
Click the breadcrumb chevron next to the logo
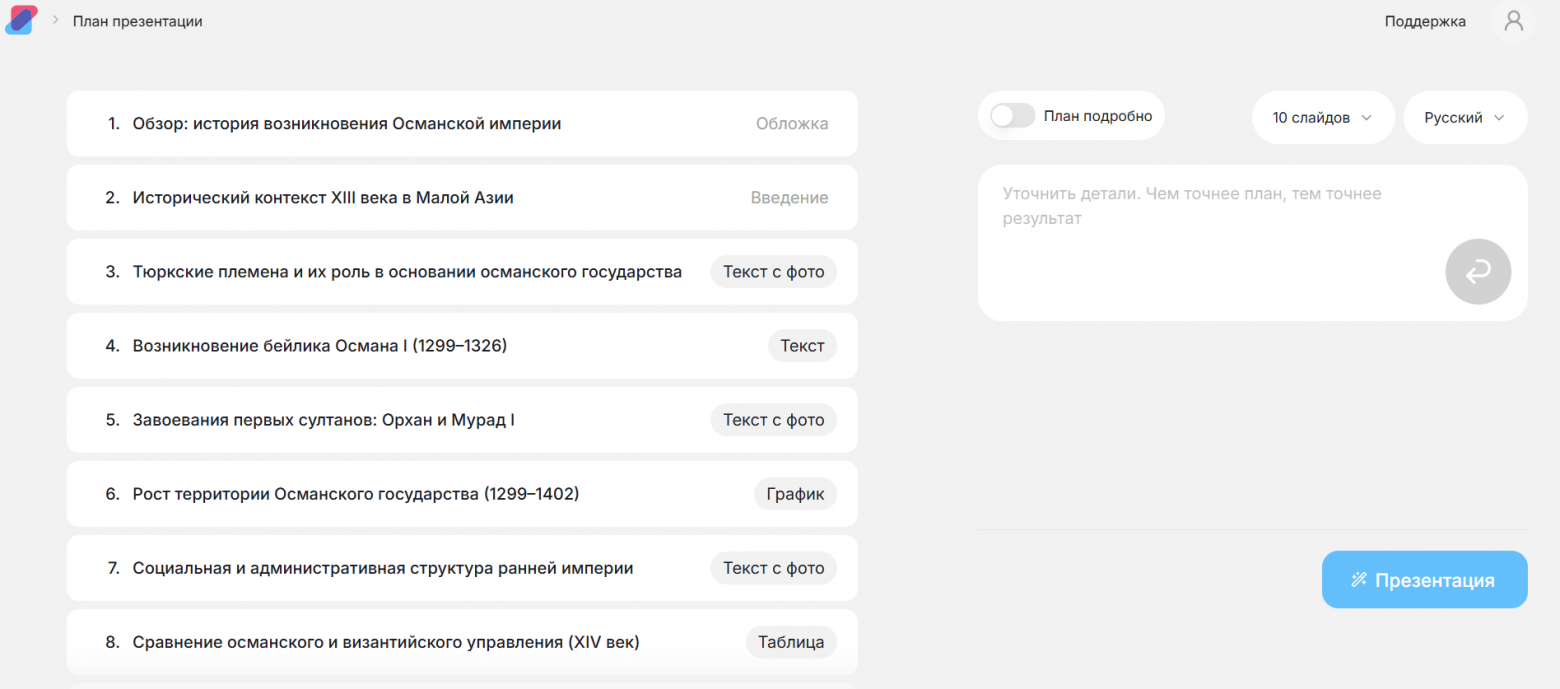coord(56,20)
